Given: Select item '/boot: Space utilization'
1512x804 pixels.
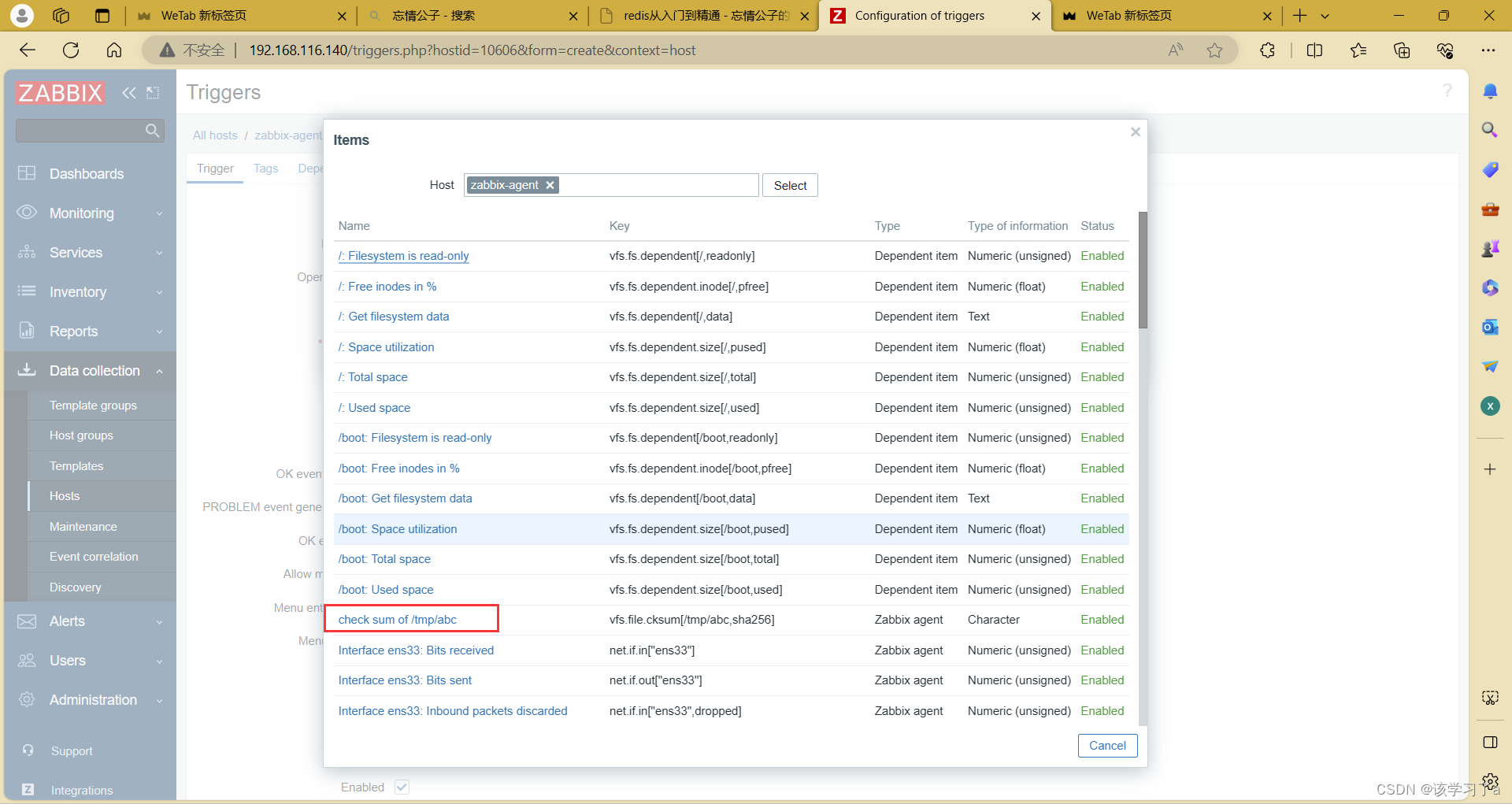Looking at the screenshot, I should pos(397,529).
